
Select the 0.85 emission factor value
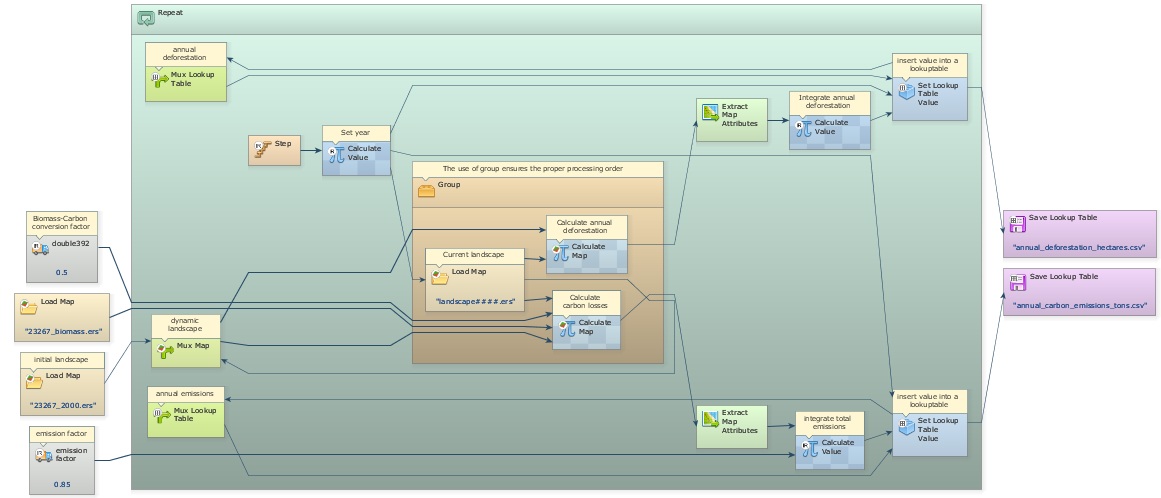[61, 484]
